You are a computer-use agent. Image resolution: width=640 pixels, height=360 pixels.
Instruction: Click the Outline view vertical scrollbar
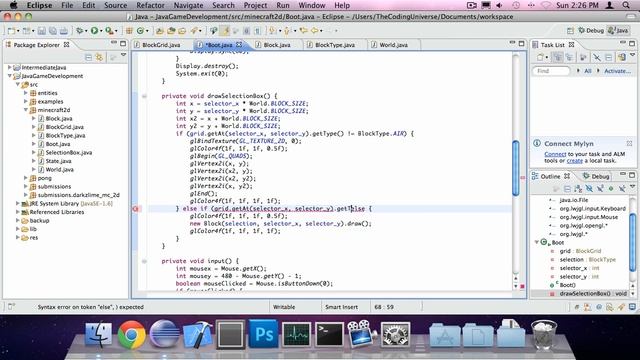click(x=633, y=241)
